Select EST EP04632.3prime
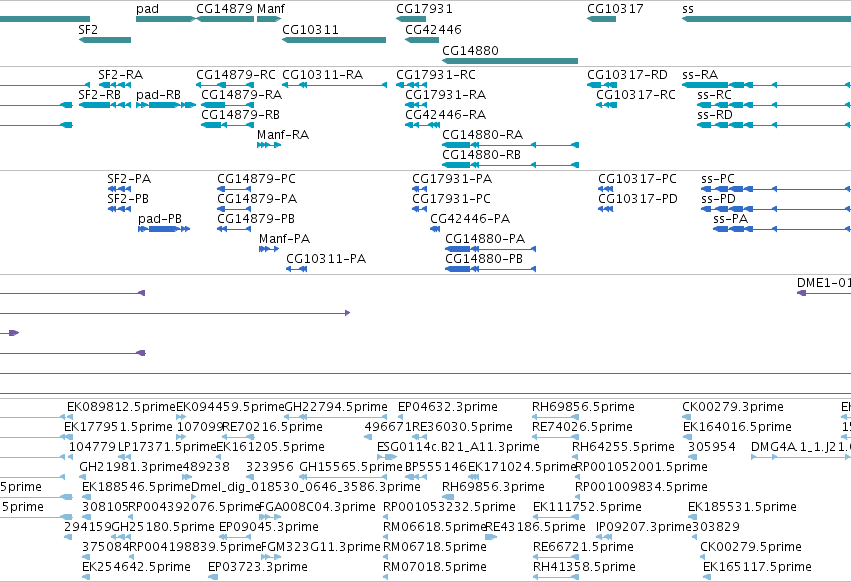This screenshot has width=851, height=582. (x=401, y=417)
